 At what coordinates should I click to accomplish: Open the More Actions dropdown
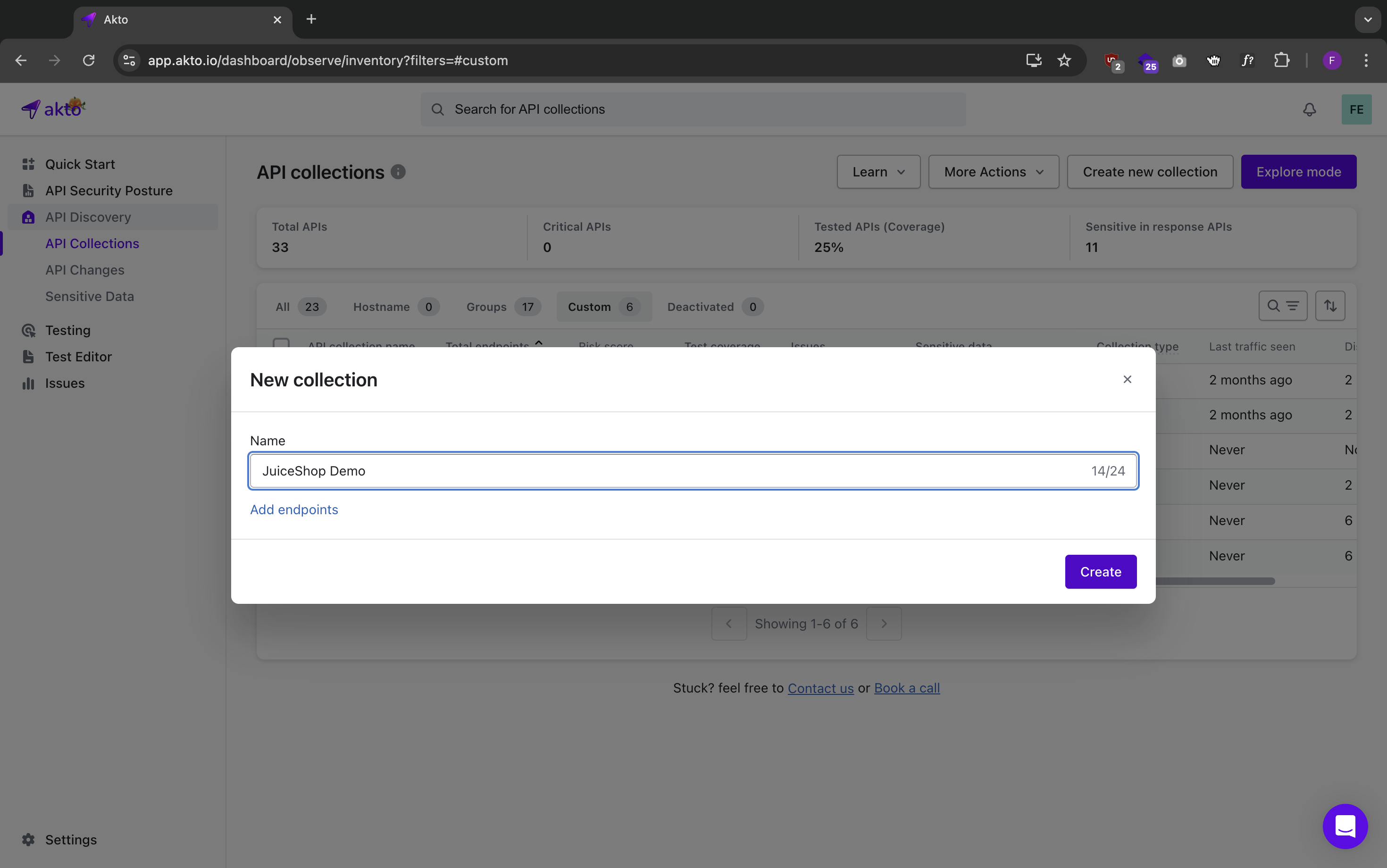(993, 172)
